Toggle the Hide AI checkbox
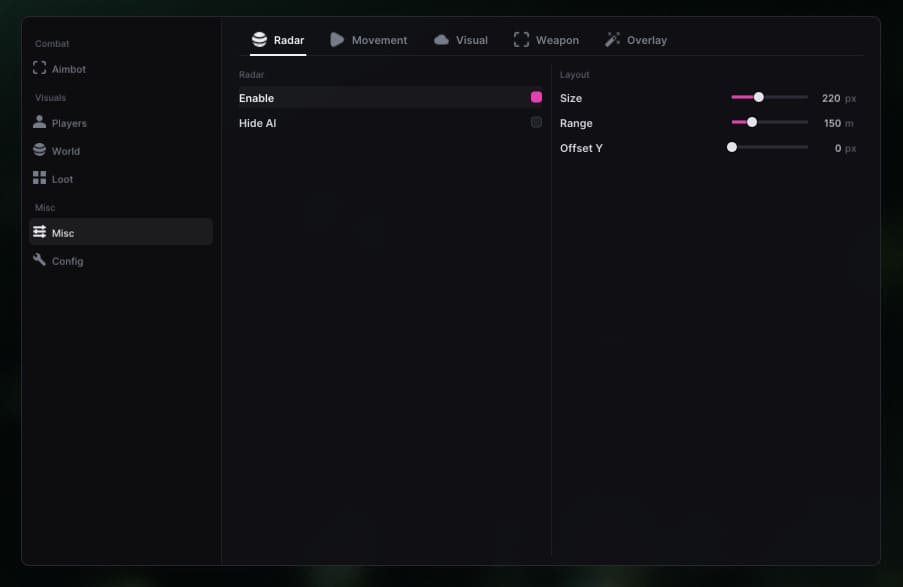Image resolution: width=903 pixels, height=587 pixels. 536,122
